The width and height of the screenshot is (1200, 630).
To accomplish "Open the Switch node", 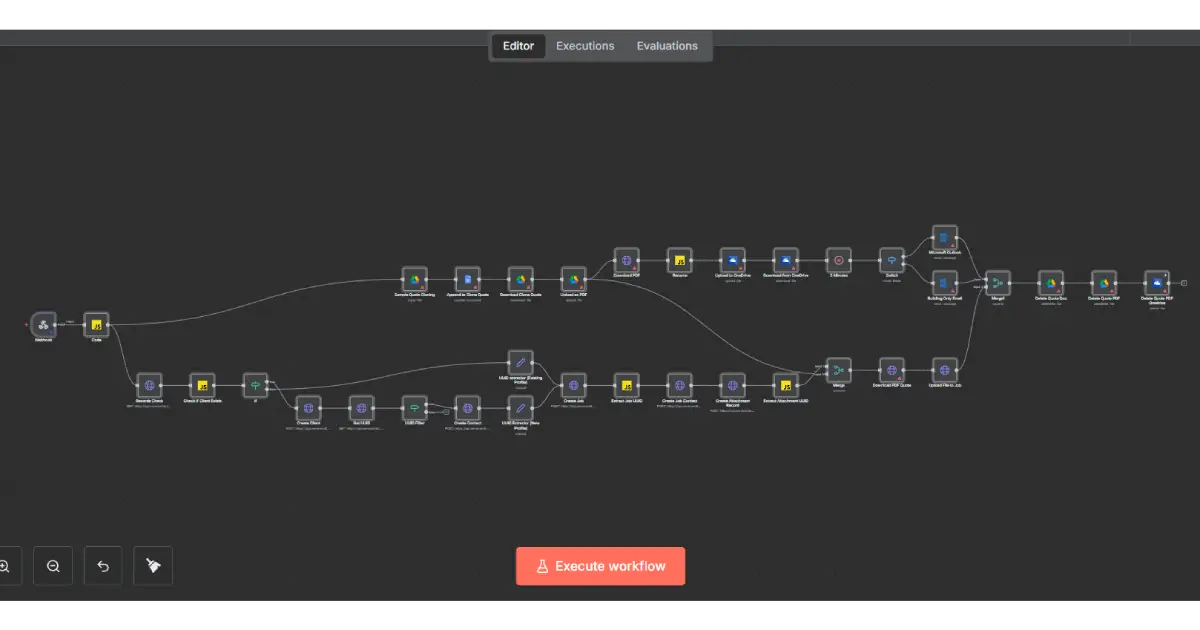I will [x=891, y=260].
